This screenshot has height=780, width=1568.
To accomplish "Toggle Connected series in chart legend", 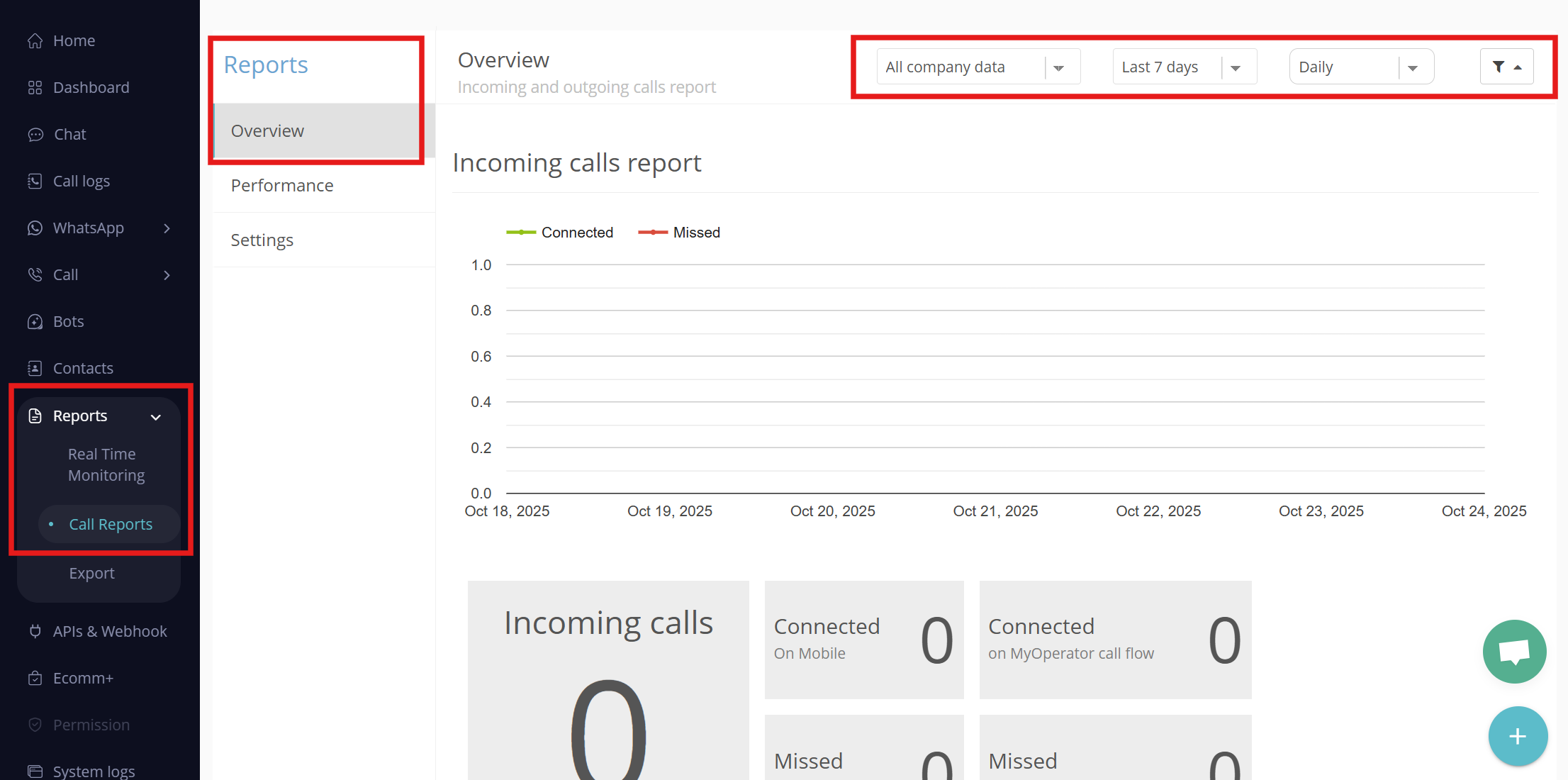I will point(560,233).
